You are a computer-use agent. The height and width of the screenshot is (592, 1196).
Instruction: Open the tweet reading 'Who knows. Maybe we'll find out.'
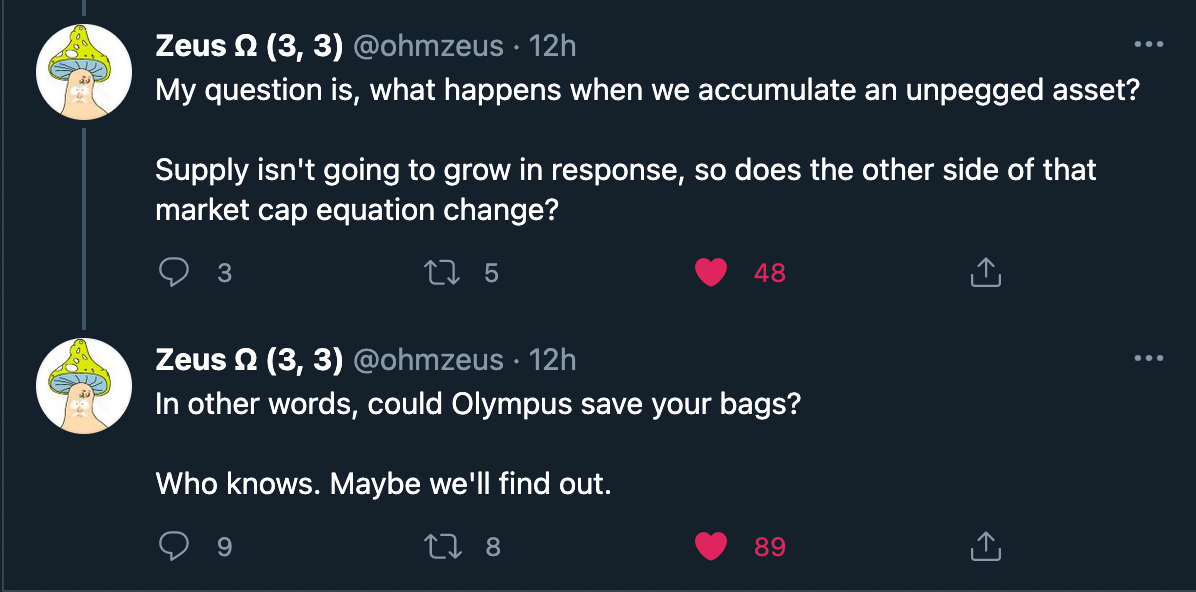pyautogui.click(x=382, y=485)
